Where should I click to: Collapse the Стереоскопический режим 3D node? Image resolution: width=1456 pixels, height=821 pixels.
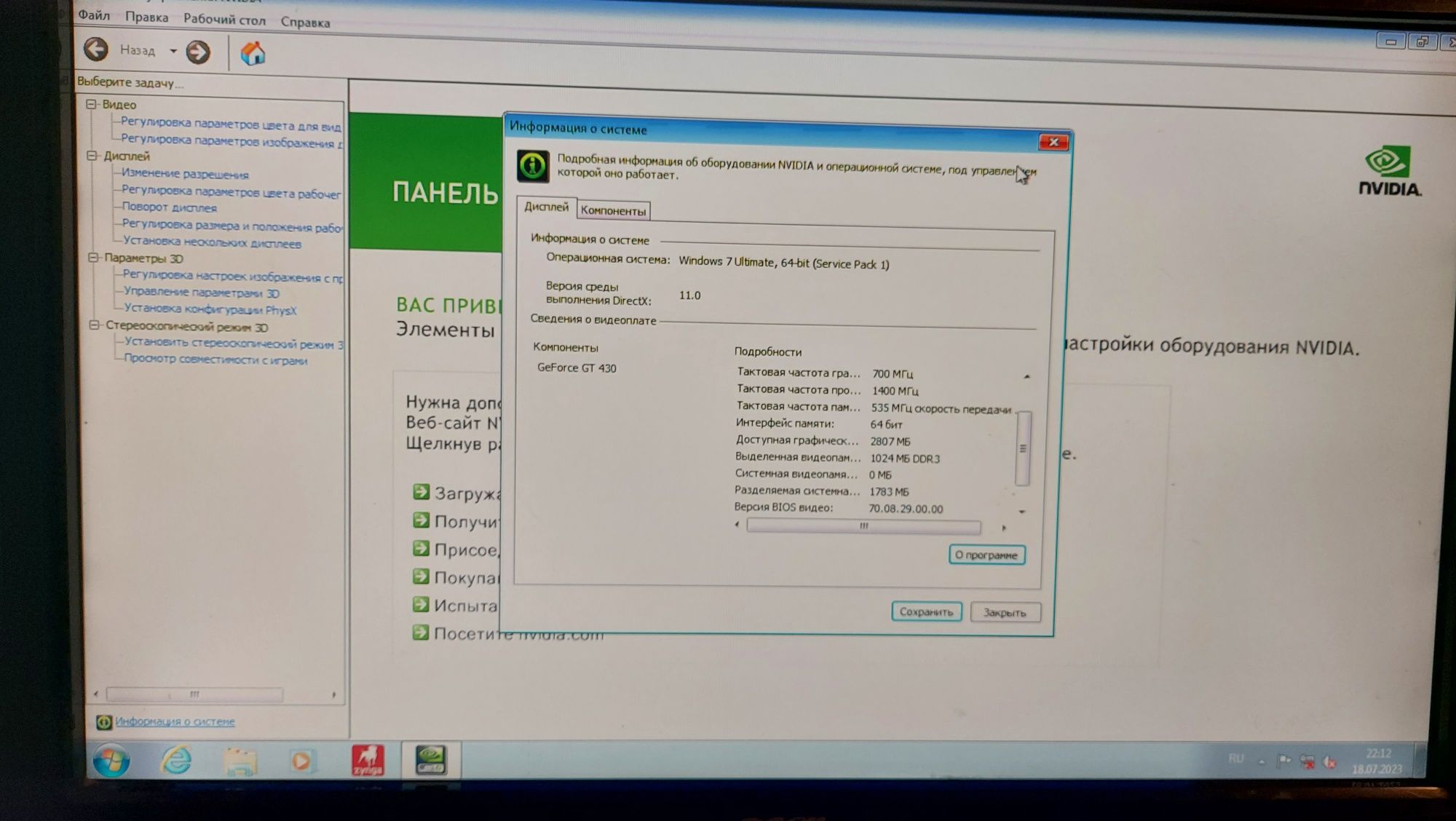[x=94, y=325]
